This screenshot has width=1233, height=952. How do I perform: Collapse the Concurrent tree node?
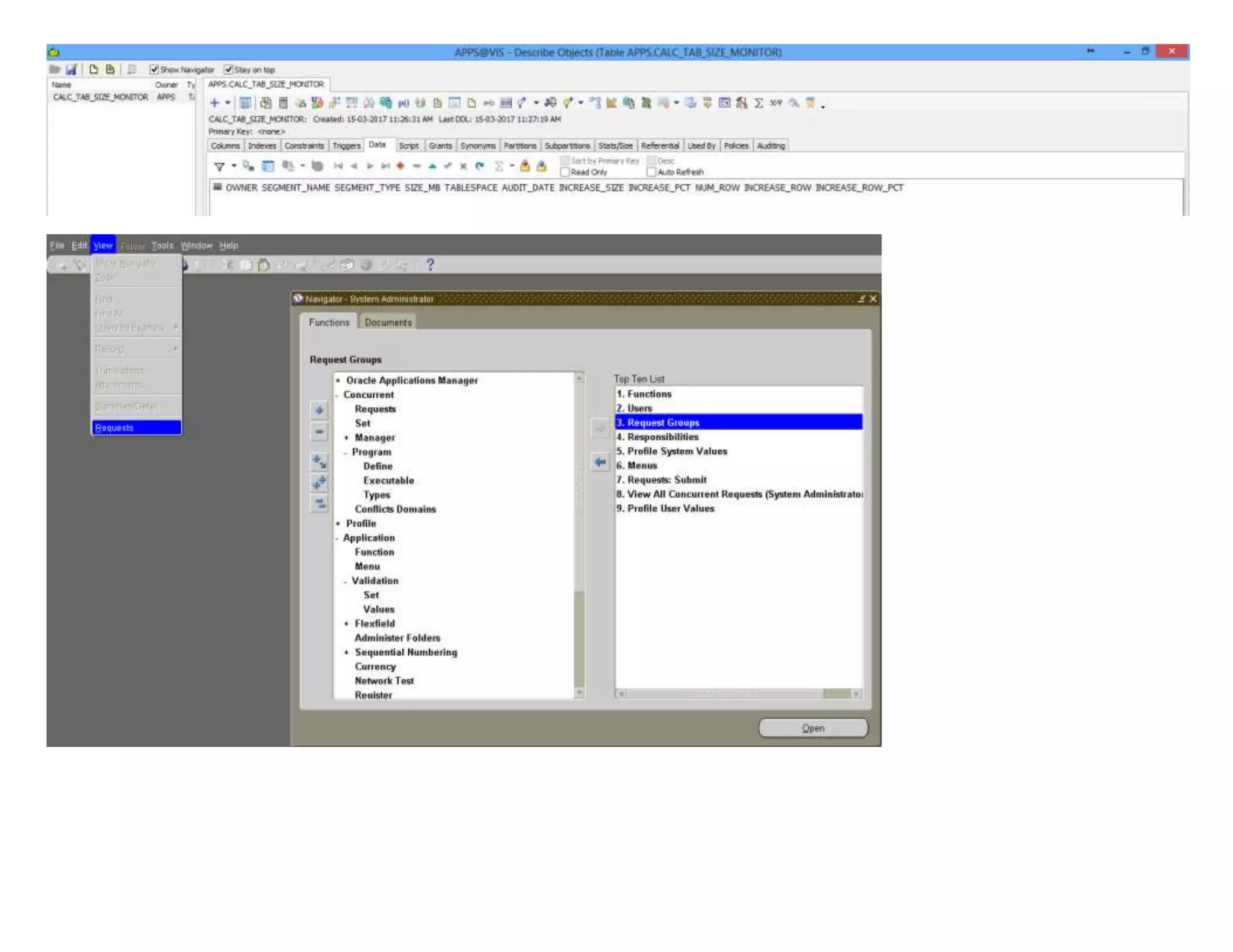coord(337,395)
